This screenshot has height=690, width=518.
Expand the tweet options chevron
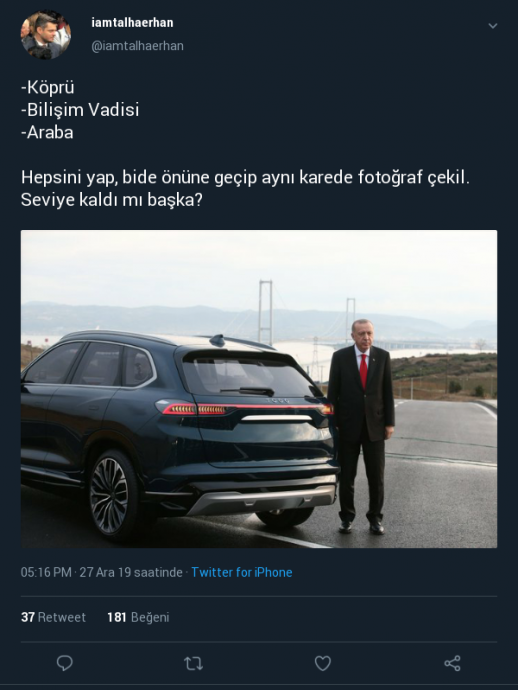(493, 26)
